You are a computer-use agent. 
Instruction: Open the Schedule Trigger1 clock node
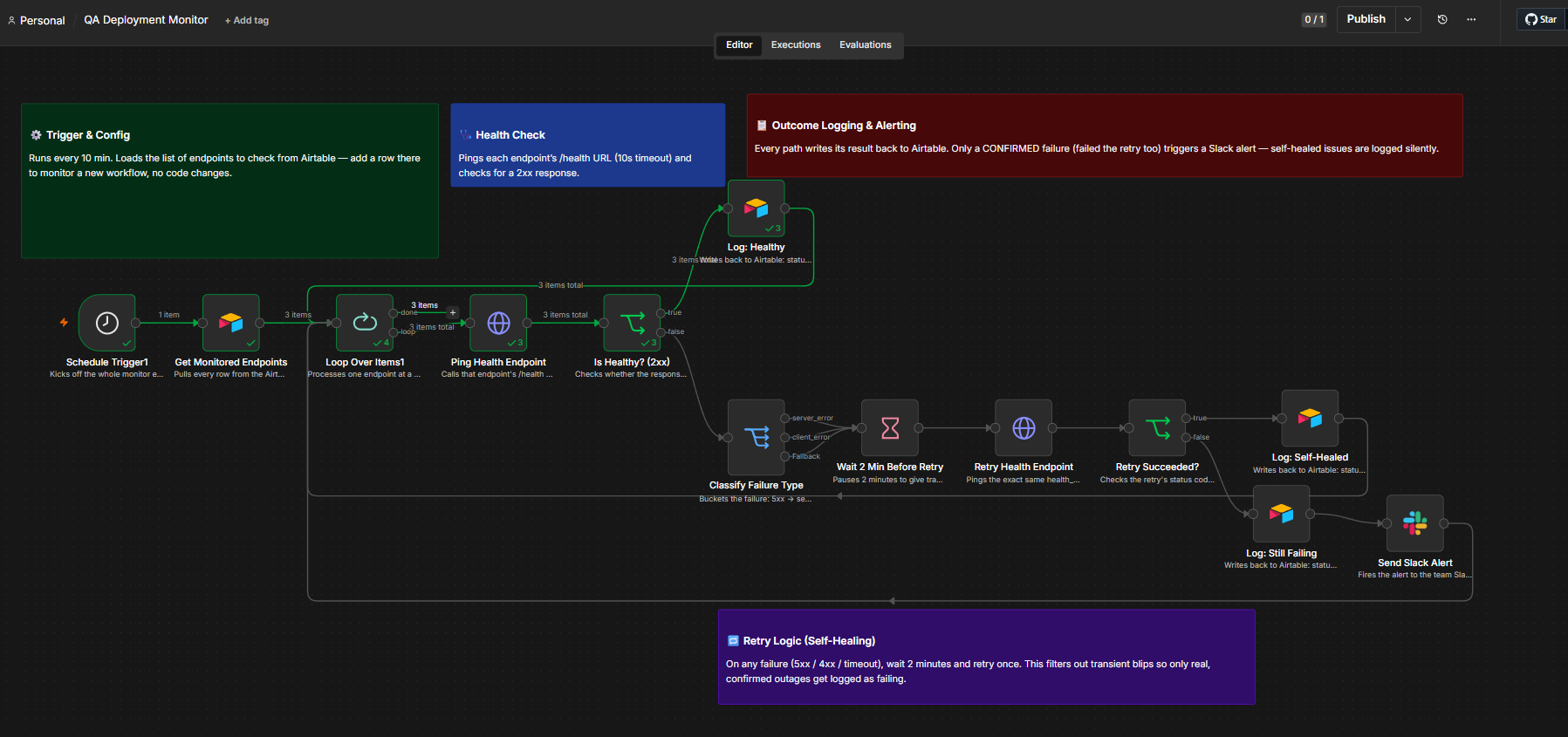tap(107, 323)
